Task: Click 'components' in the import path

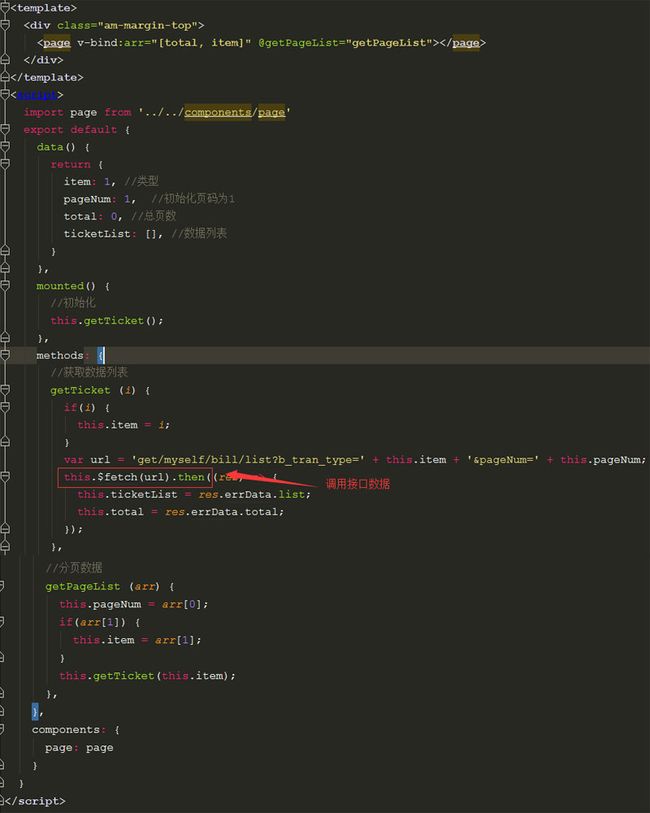Action: click(218, 112)
